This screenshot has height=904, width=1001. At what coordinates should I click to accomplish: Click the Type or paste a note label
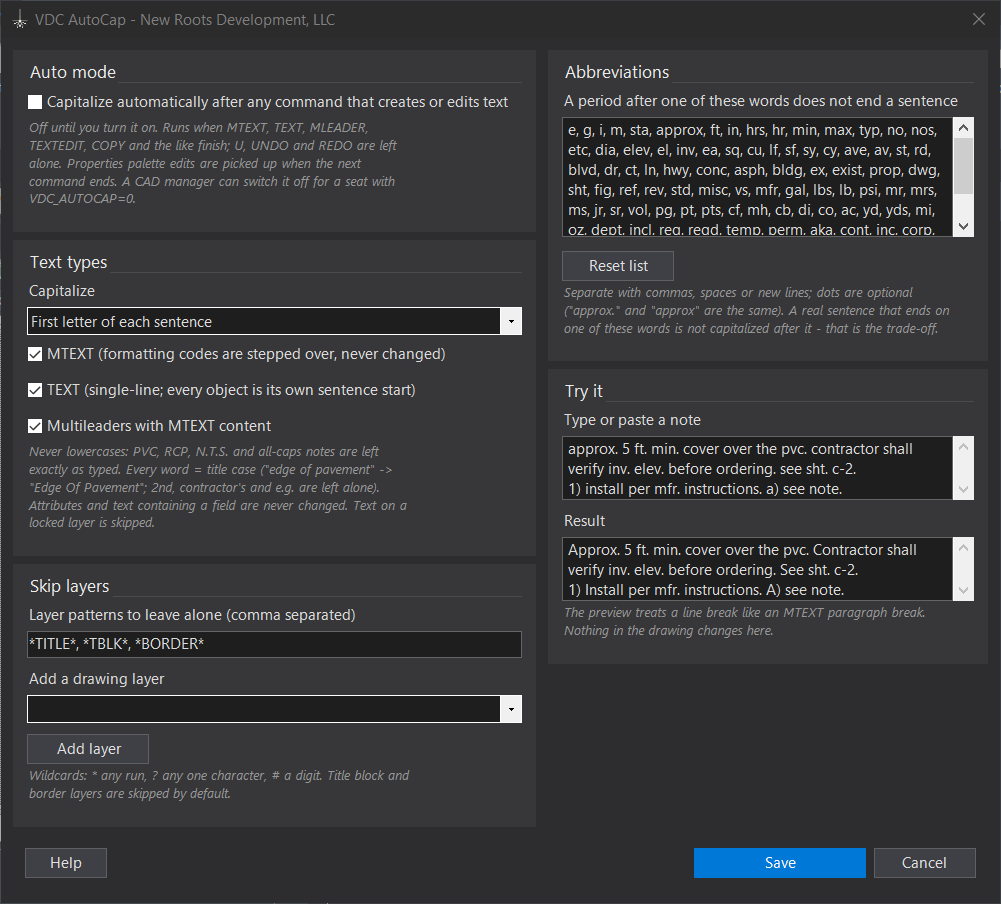pos(632,420)
